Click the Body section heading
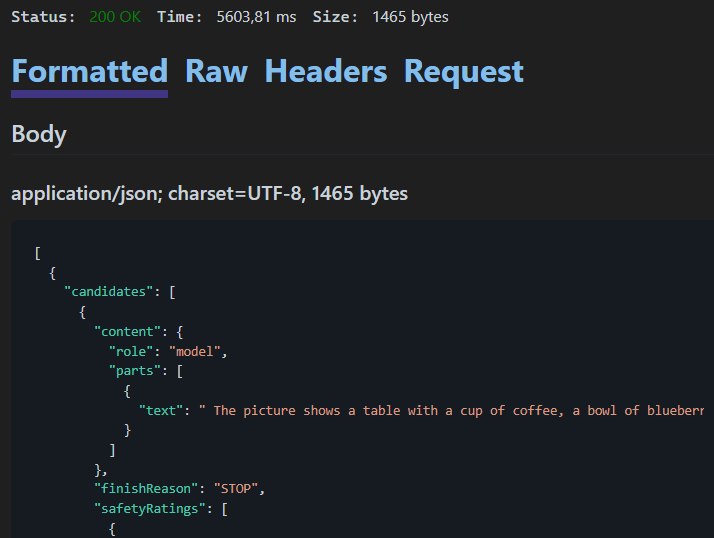The height and width of the screenshot is (538, 714). tap(39, 134)
